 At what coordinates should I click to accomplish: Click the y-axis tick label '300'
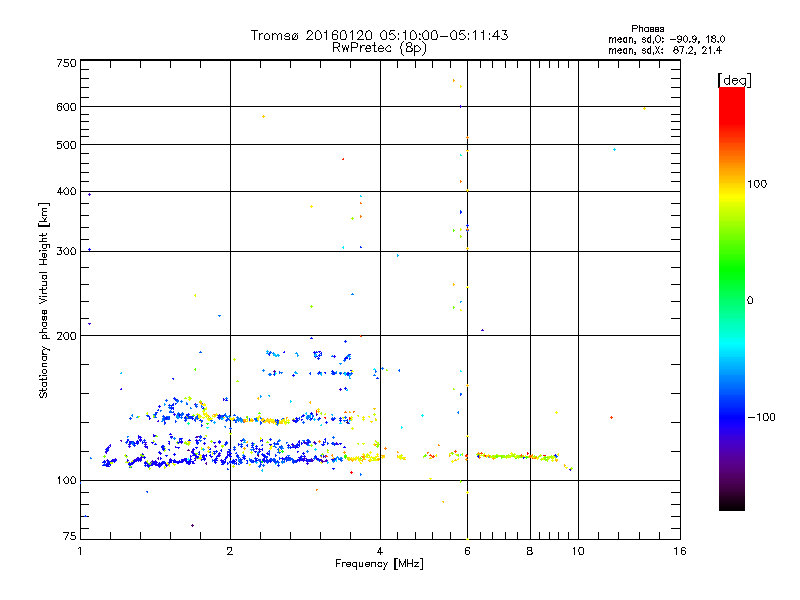pos(66,251)
